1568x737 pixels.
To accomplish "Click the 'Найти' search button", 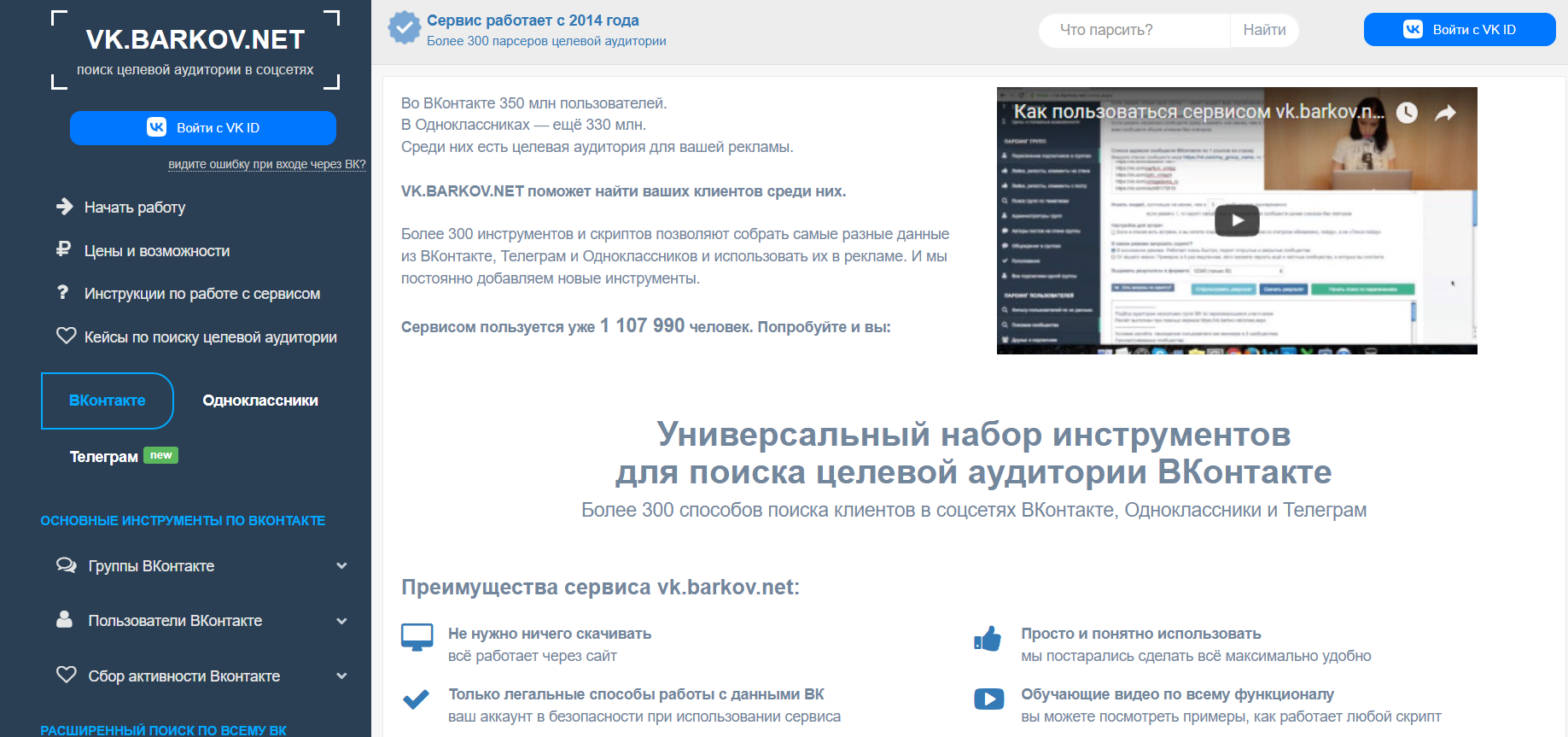I will pyautogui.click(x=1264, y=30).
